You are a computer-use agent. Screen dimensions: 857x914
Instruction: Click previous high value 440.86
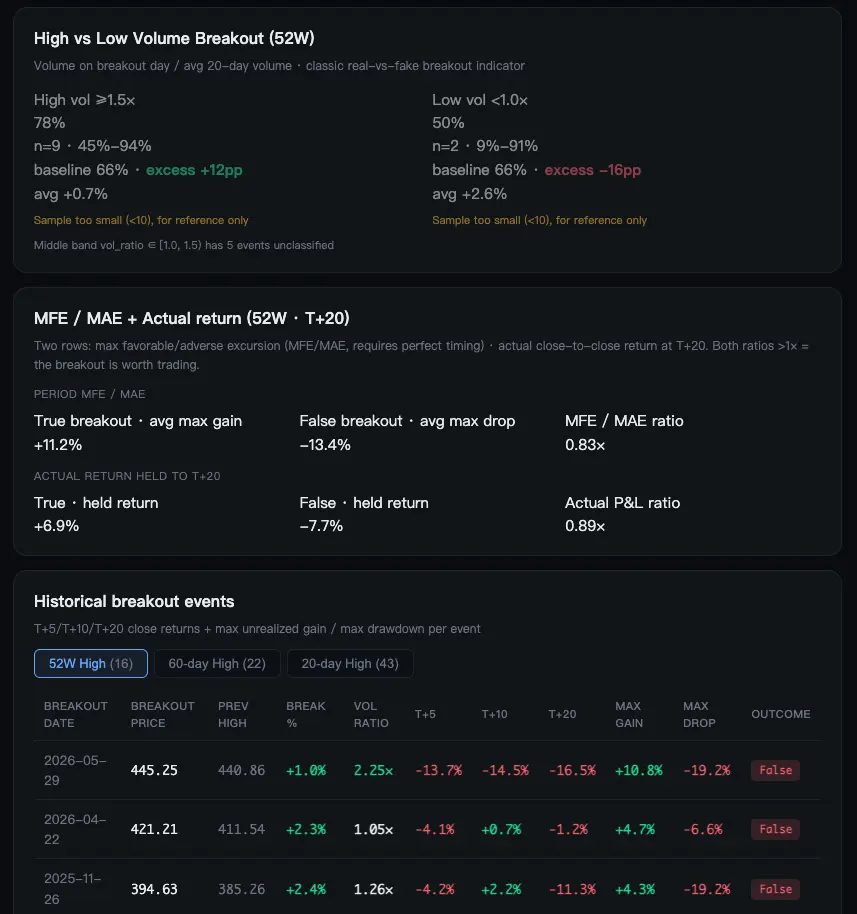[241, 770]
